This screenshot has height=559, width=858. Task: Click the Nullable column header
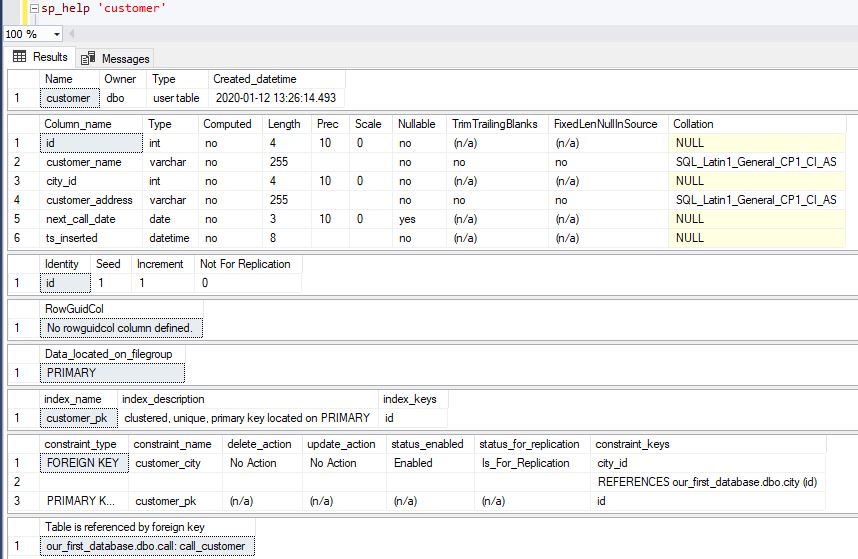pyautogui.click(x=416, y=124)
